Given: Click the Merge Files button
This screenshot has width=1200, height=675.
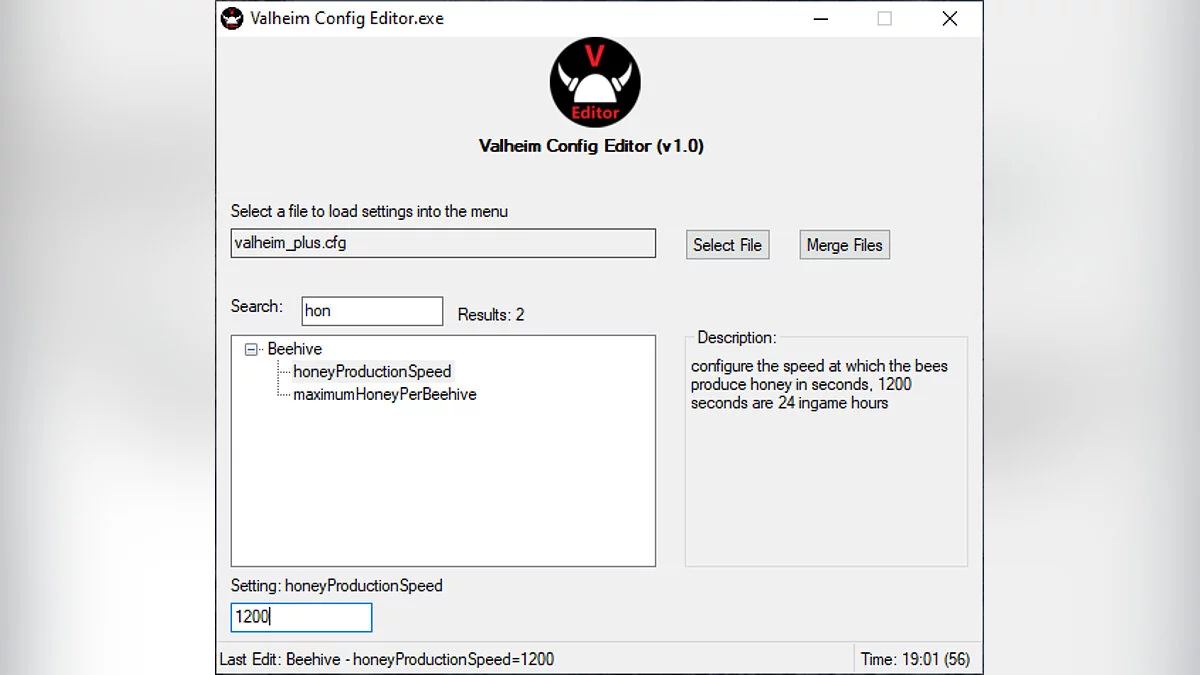Looking at the screenshot, I should point(844,245).
